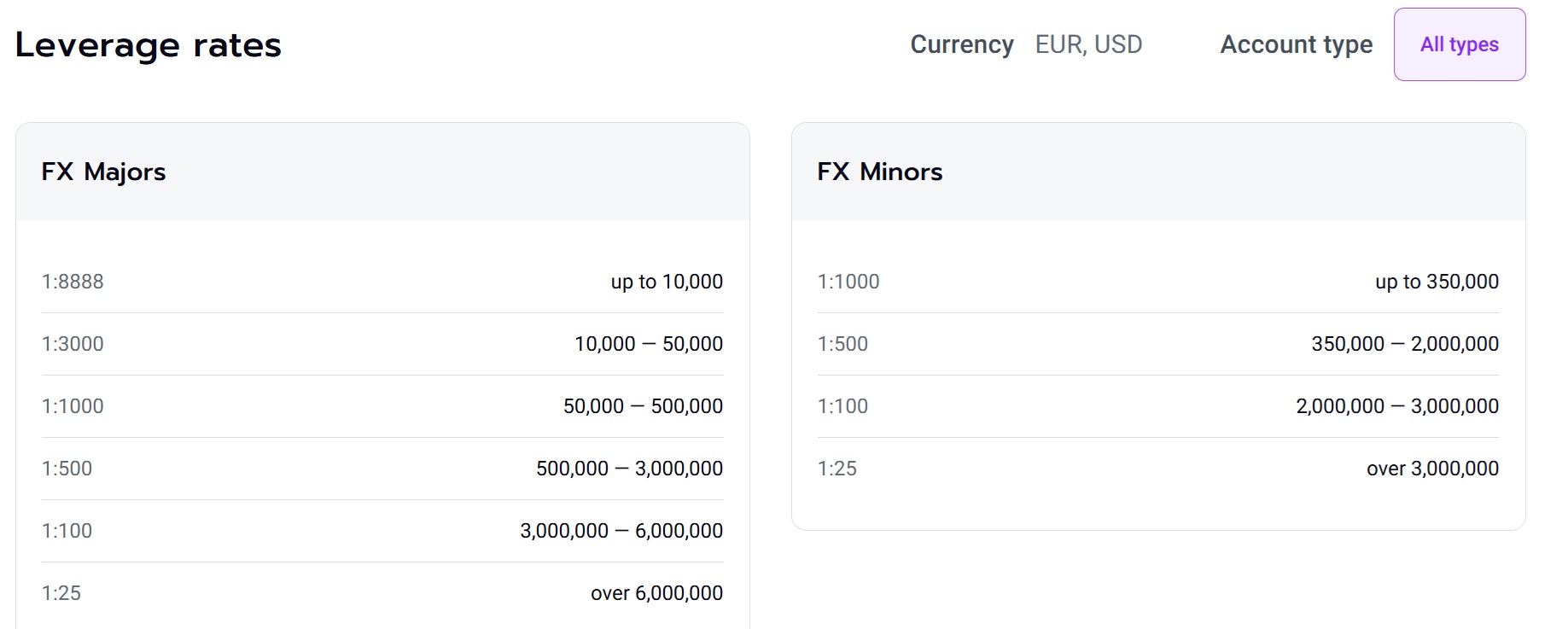Click the Account type label
The width and height of the screenshot is (1568, 629).
point(1296,44)
